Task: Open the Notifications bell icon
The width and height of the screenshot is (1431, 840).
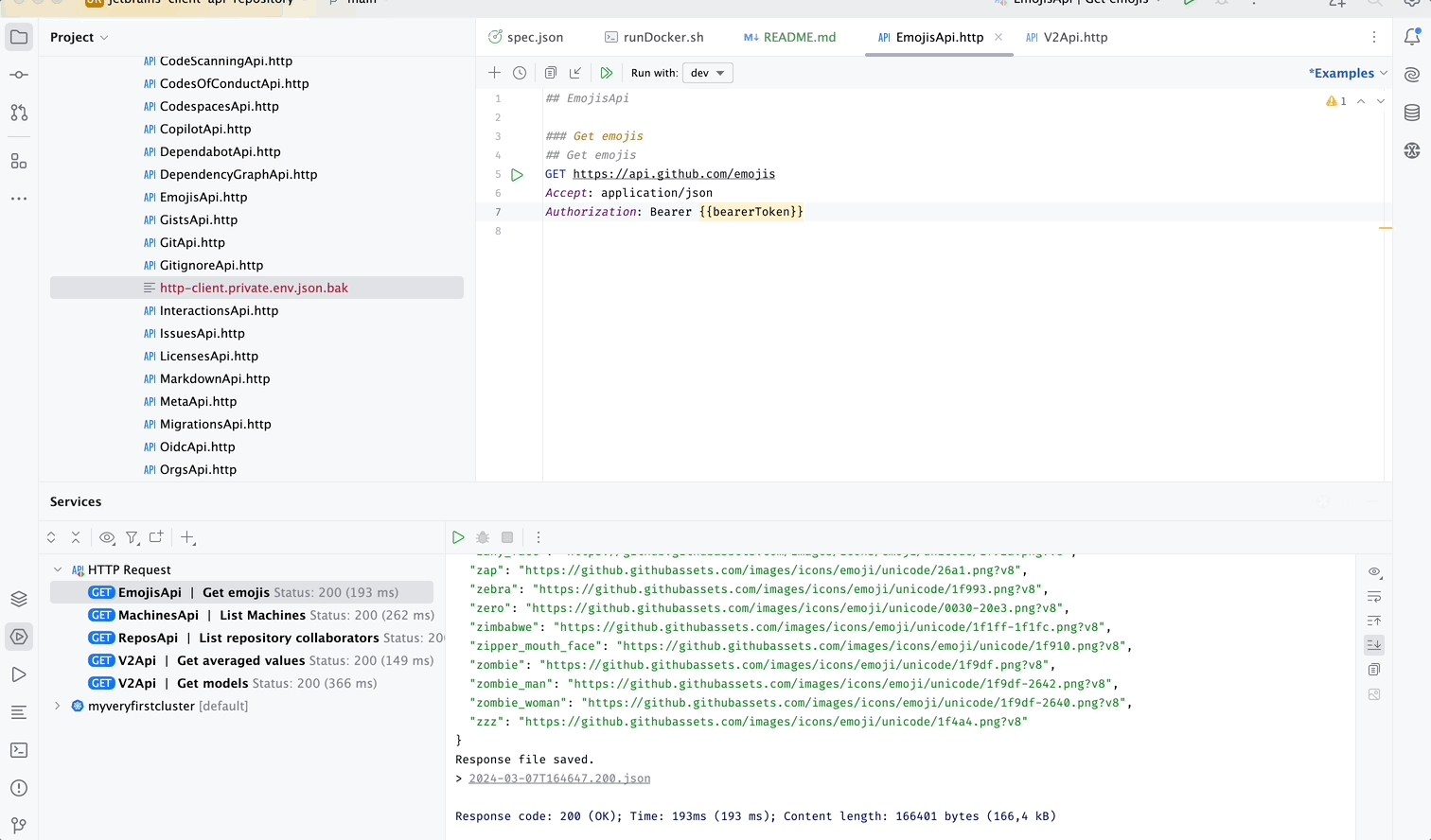Action: tap(1412, 37)
